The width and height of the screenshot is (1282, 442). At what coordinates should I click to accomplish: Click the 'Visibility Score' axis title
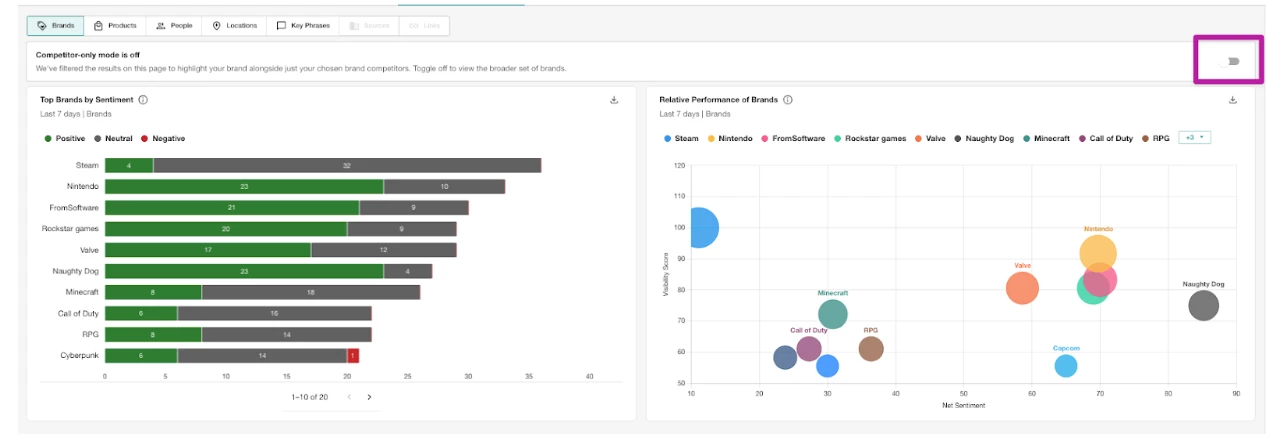[x=666, y=274]
